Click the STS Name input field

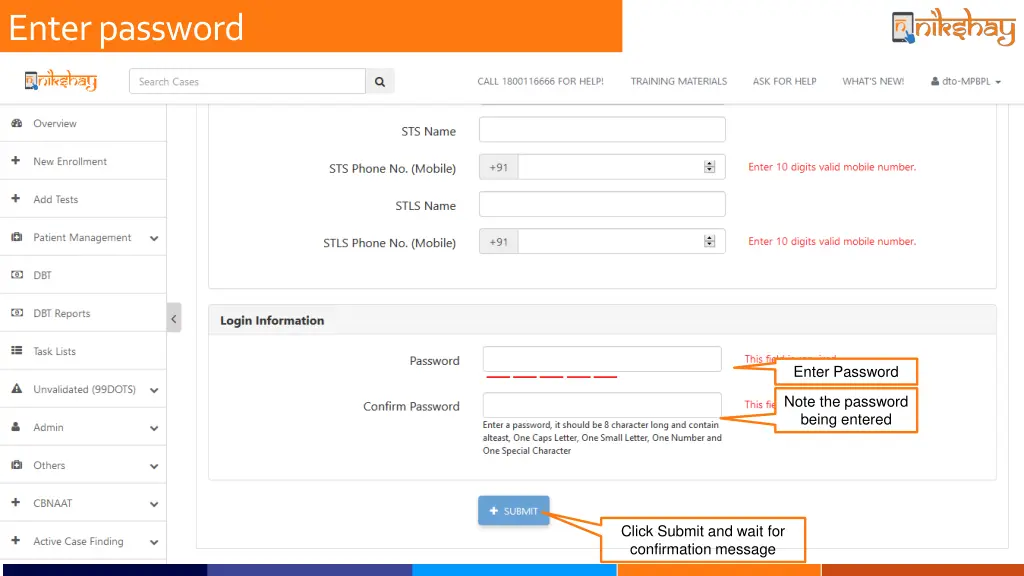(x=602, y=129)
